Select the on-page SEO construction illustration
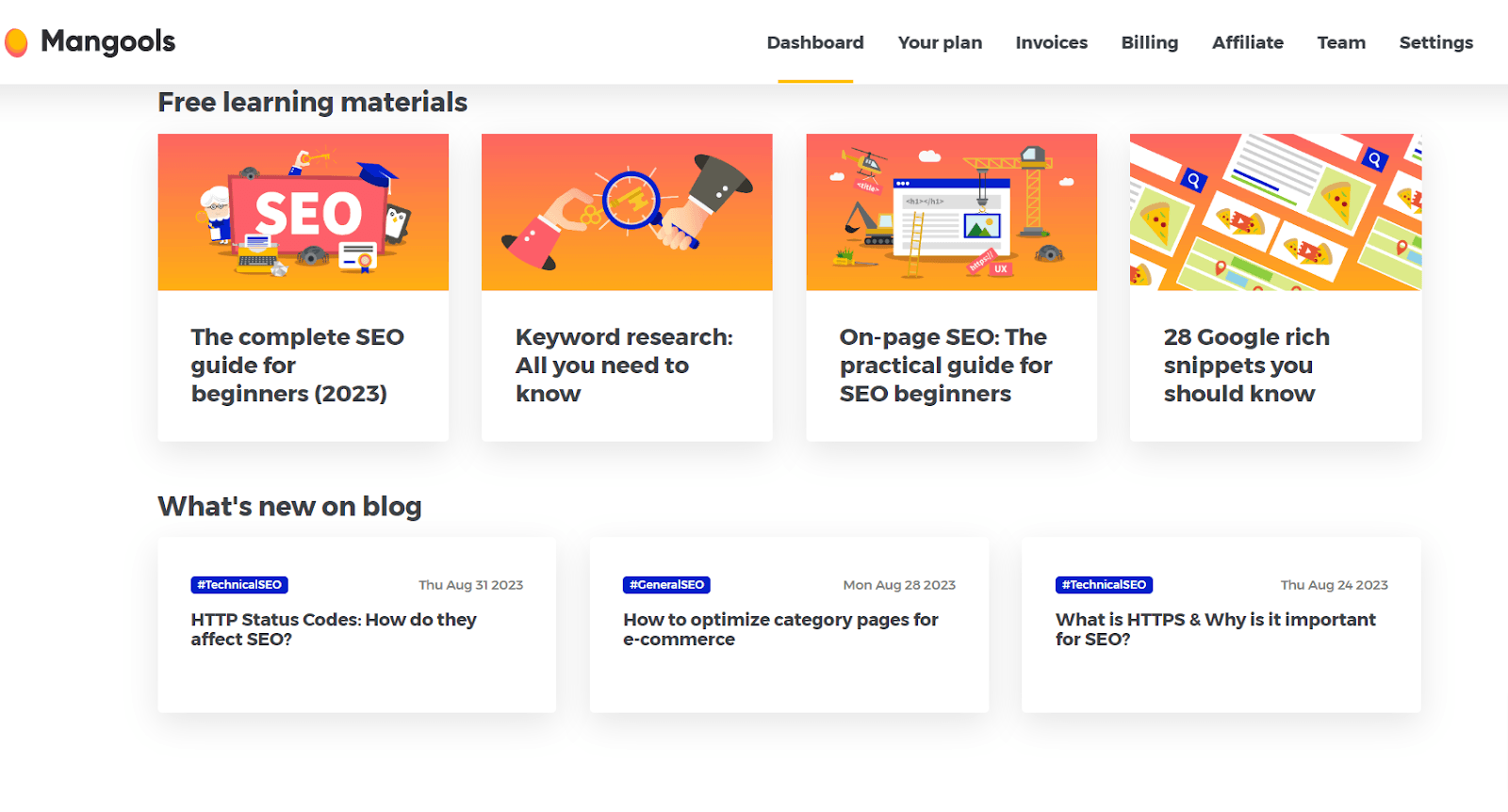Image resolution: width=1508 pixels, height=812 pixels. point(951,212)
